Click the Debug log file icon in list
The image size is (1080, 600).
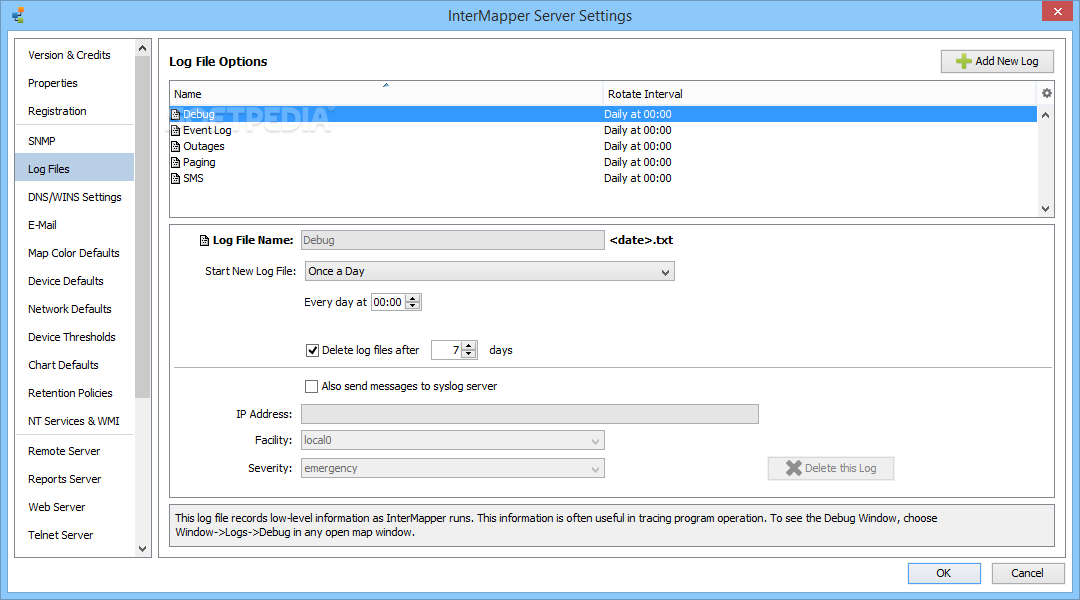pyautogui.click(x=175, y=114)
